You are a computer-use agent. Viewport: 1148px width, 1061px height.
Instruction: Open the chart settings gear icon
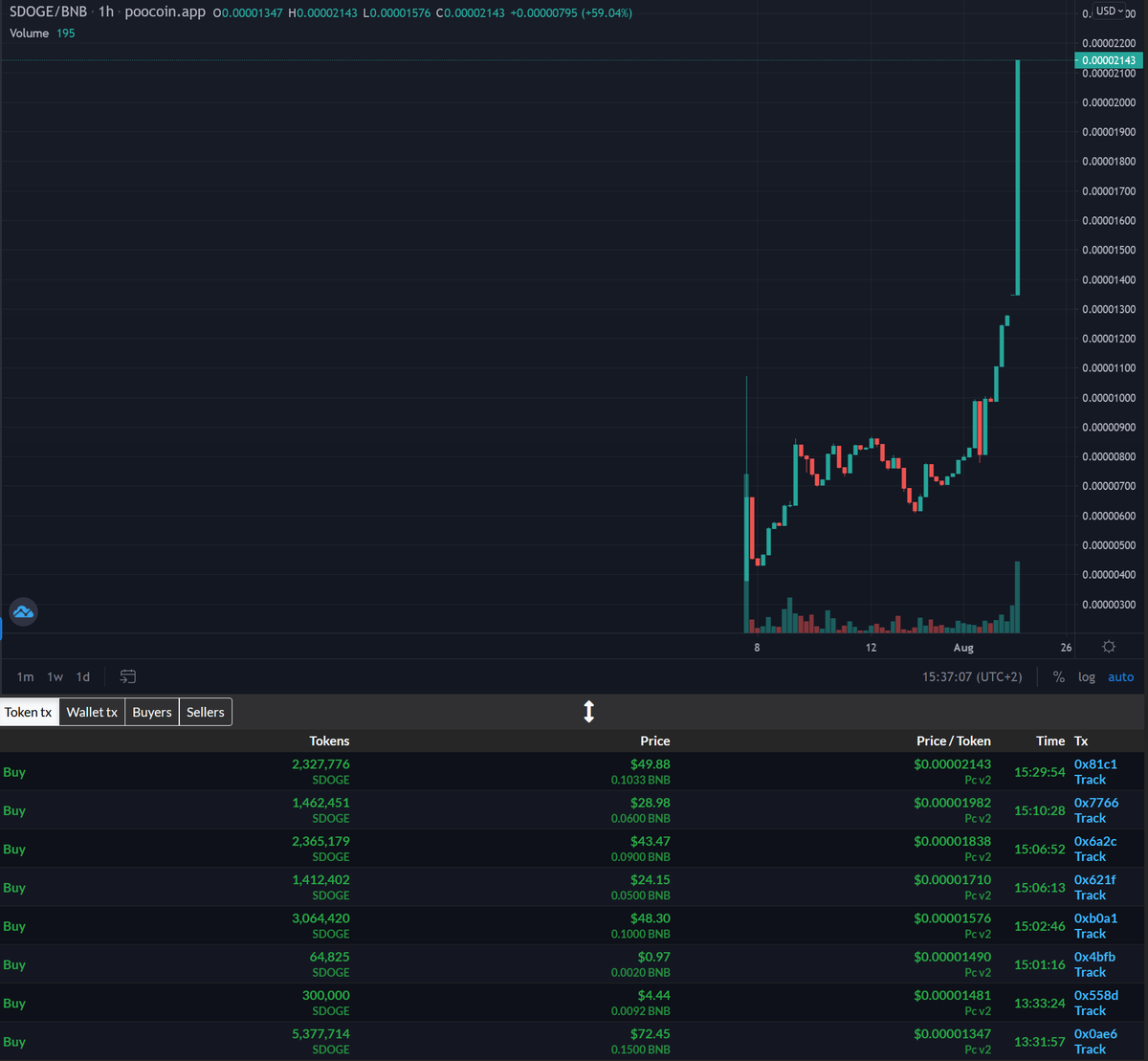pos(1109,647)
